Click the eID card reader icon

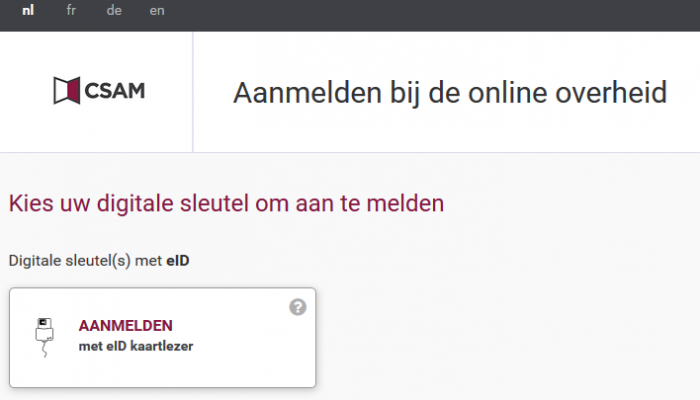tap(44, 337)
